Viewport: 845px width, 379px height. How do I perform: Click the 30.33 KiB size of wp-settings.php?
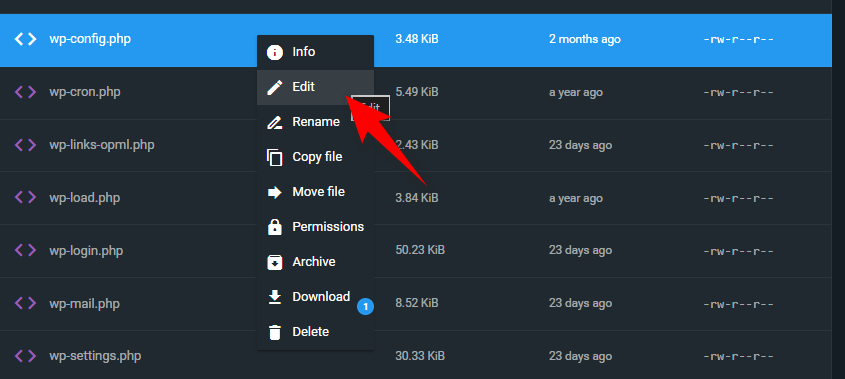420,356
